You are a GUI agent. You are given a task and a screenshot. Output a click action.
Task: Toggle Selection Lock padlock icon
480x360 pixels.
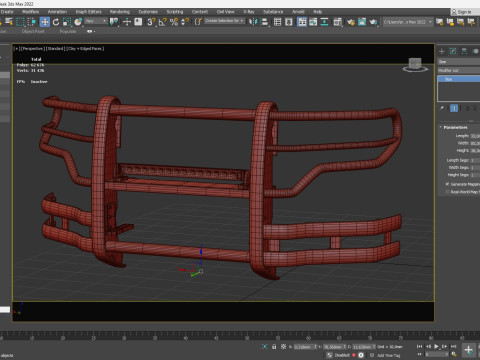pos(274,347)
